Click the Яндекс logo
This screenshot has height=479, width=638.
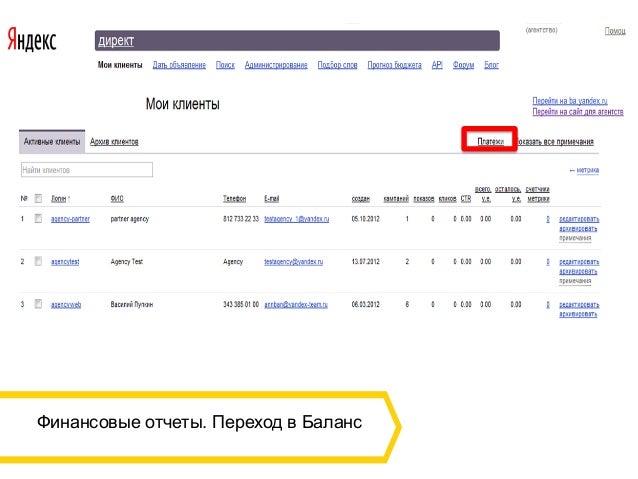click(32, 39)
